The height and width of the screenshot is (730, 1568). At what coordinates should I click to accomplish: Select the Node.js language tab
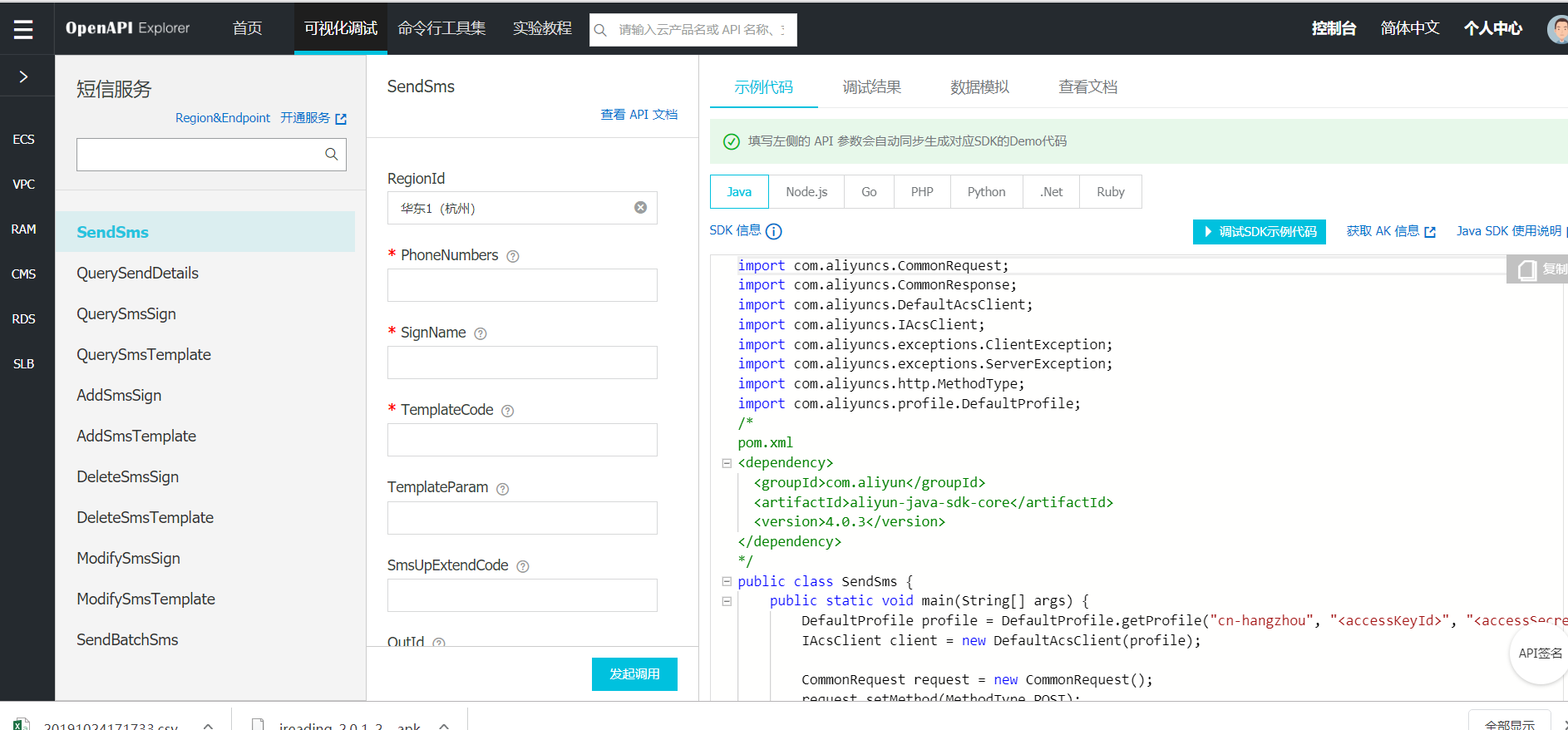[806, 192]
